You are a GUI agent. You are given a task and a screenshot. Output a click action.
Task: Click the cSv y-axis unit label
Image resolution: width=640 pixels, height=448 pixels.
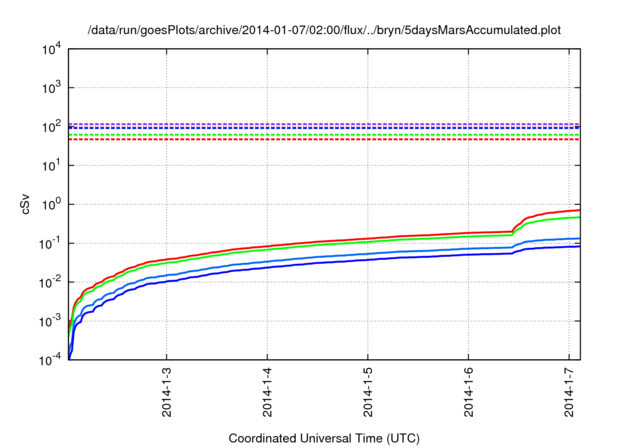[25, 205]
